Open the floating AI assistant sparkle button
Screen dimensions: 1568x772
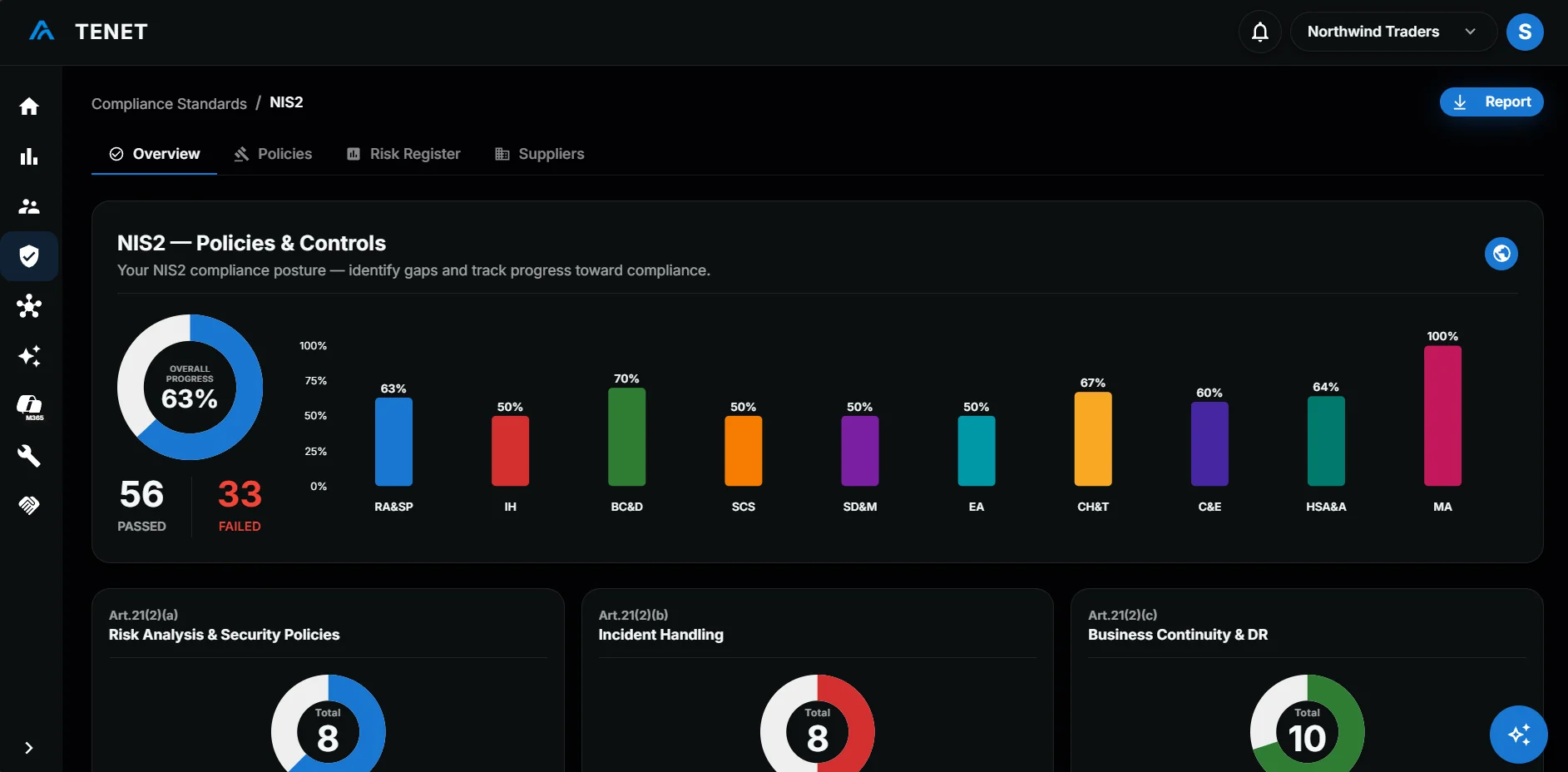point(1519,735)
